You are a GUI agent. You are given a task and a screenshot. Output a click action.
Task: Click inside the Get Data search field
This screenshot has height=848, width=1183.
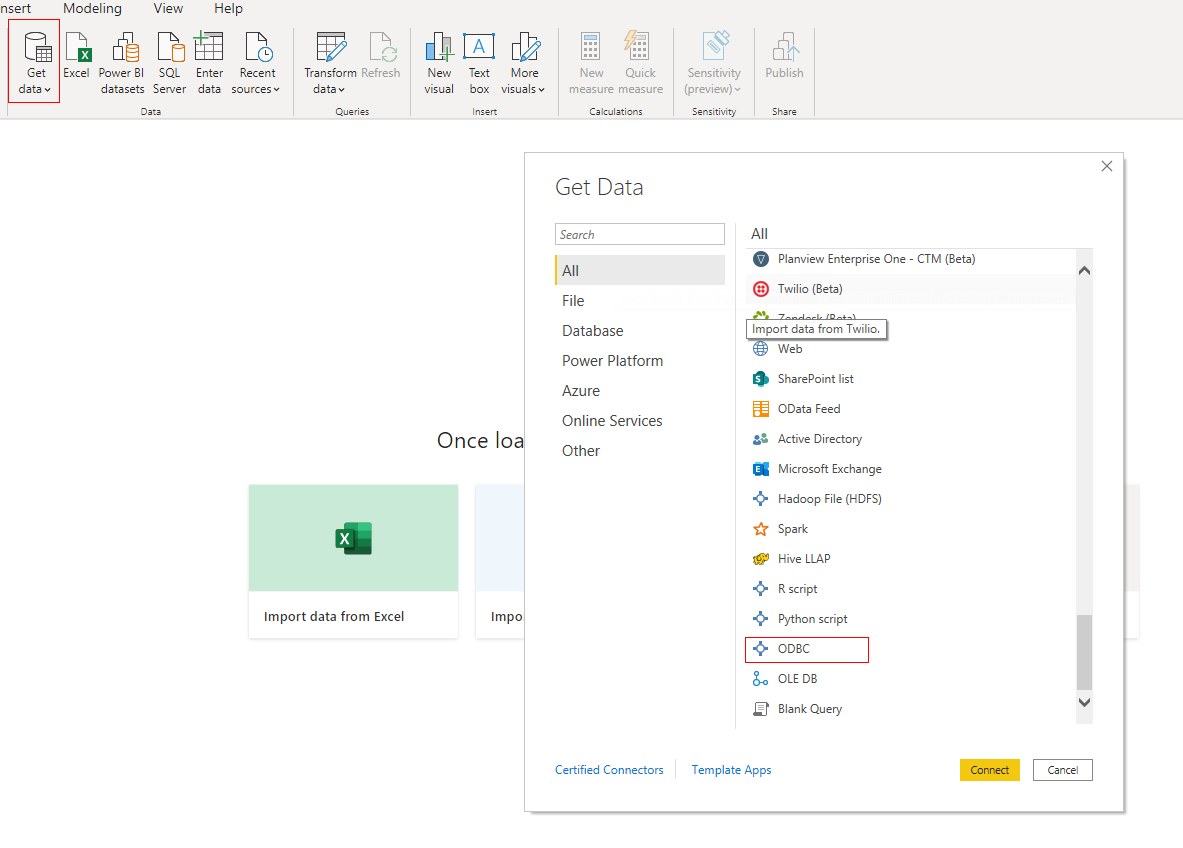pyautogui.click(x=640, y=234)
